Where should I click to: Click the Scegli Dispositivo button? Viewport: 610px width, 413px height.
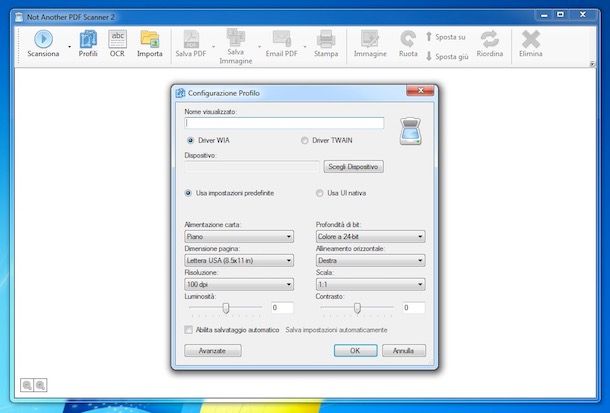pos(353,167)
